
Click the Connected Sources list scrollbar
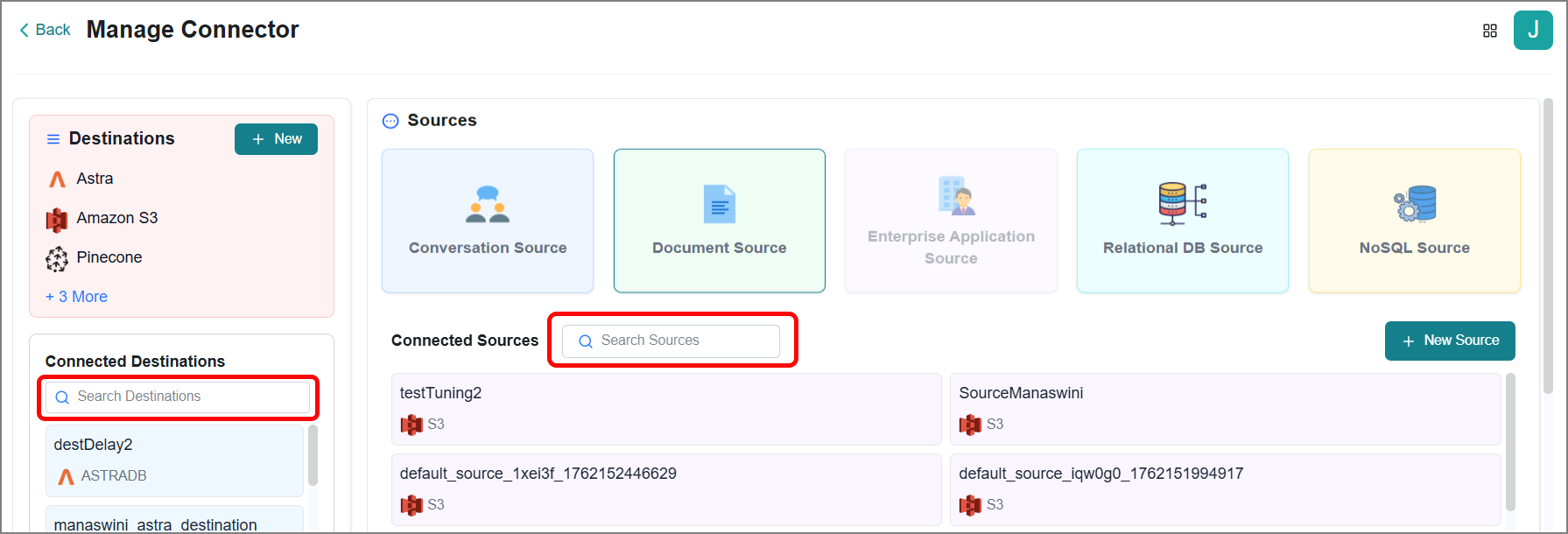pyautogui.click(x=1510, y=442)
